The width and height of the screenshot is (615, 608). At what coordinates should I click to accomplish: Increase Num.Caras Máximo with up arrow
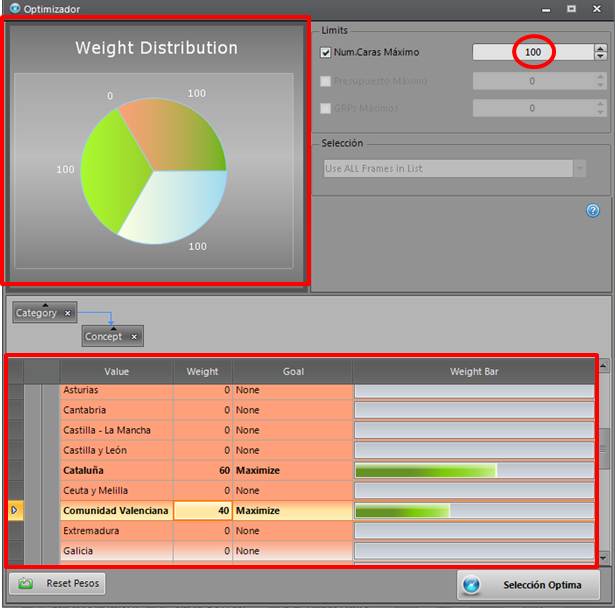599,48
